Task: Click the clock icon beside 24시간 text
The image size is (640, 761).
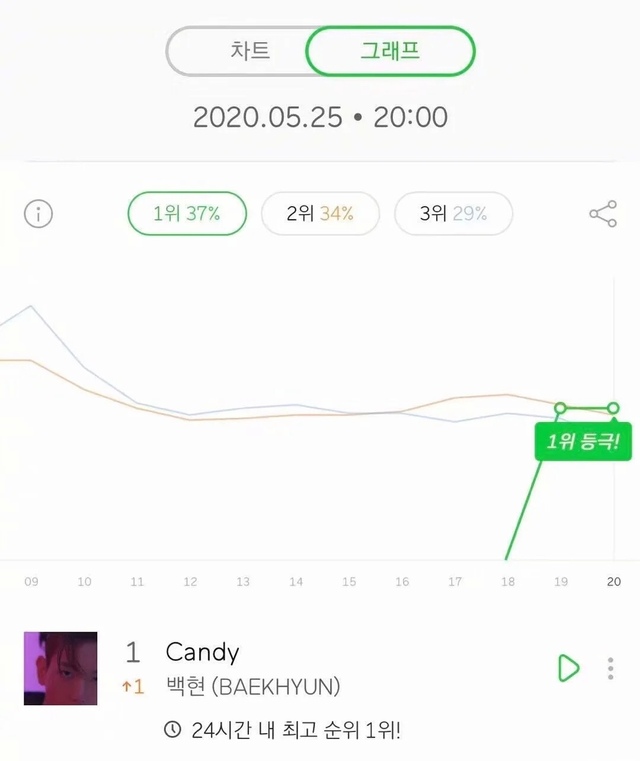Action: 173,731
